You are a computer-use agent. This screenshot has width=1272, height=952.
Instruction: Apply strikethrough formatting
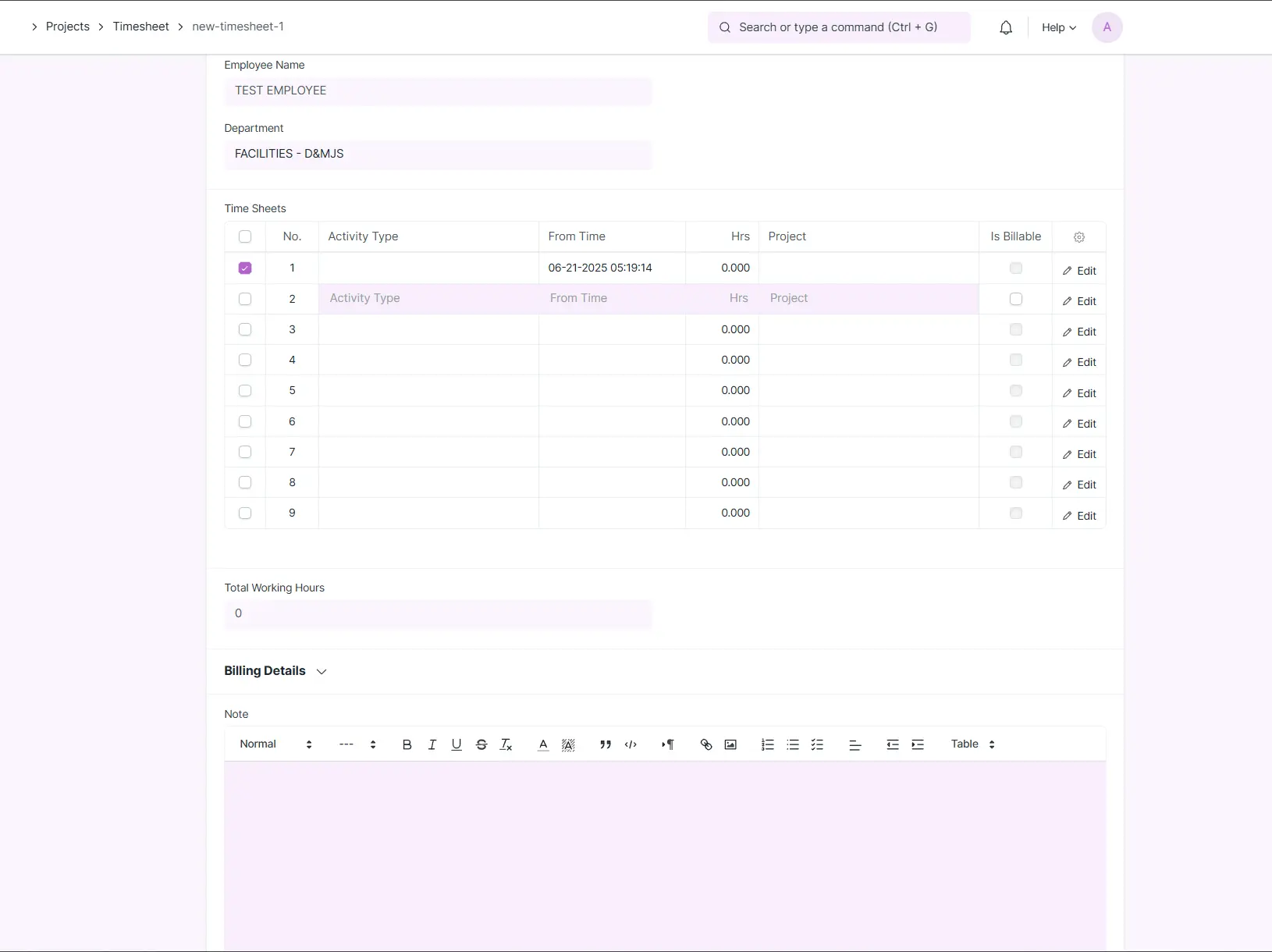pyautogui.click(x=481, y=744)
